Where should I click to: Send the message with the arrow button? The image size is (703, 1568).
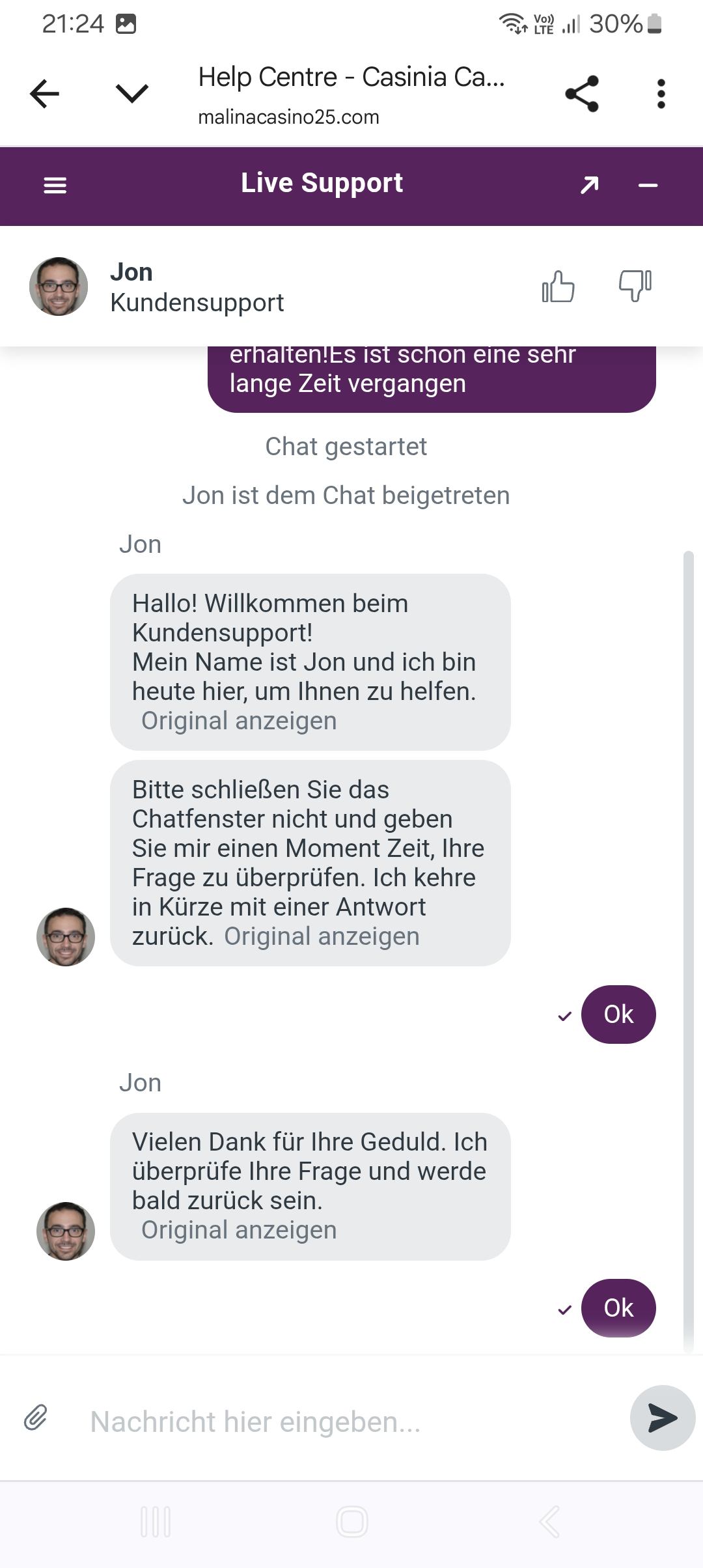pos(662,1418)
